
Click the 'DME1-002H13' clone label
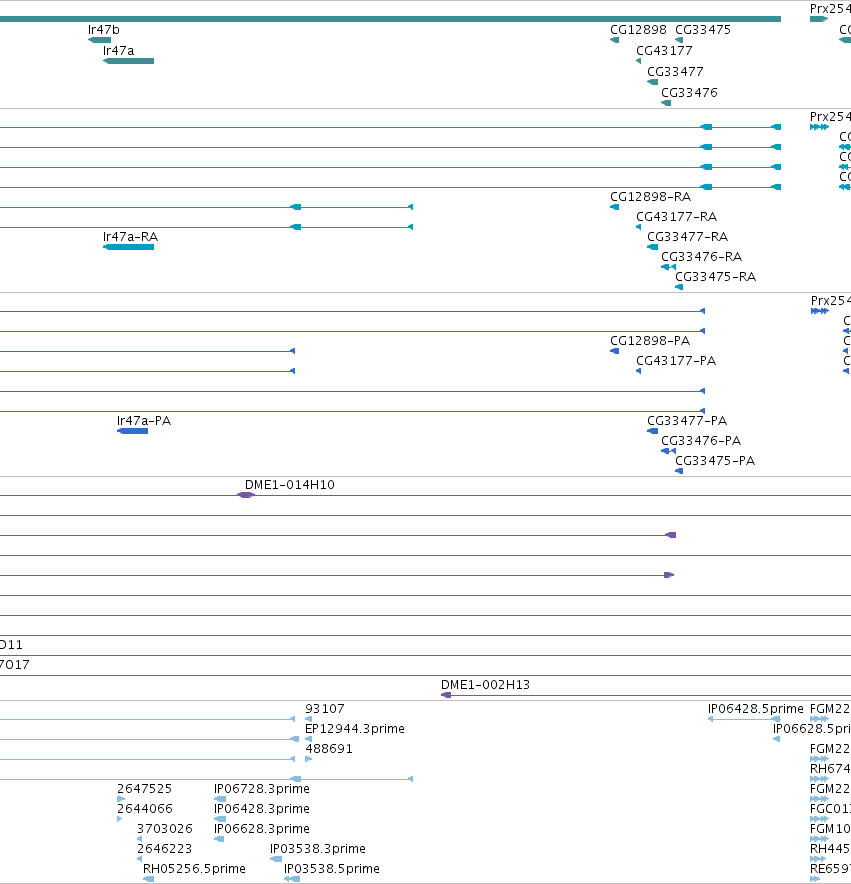[x=485, y=685]
